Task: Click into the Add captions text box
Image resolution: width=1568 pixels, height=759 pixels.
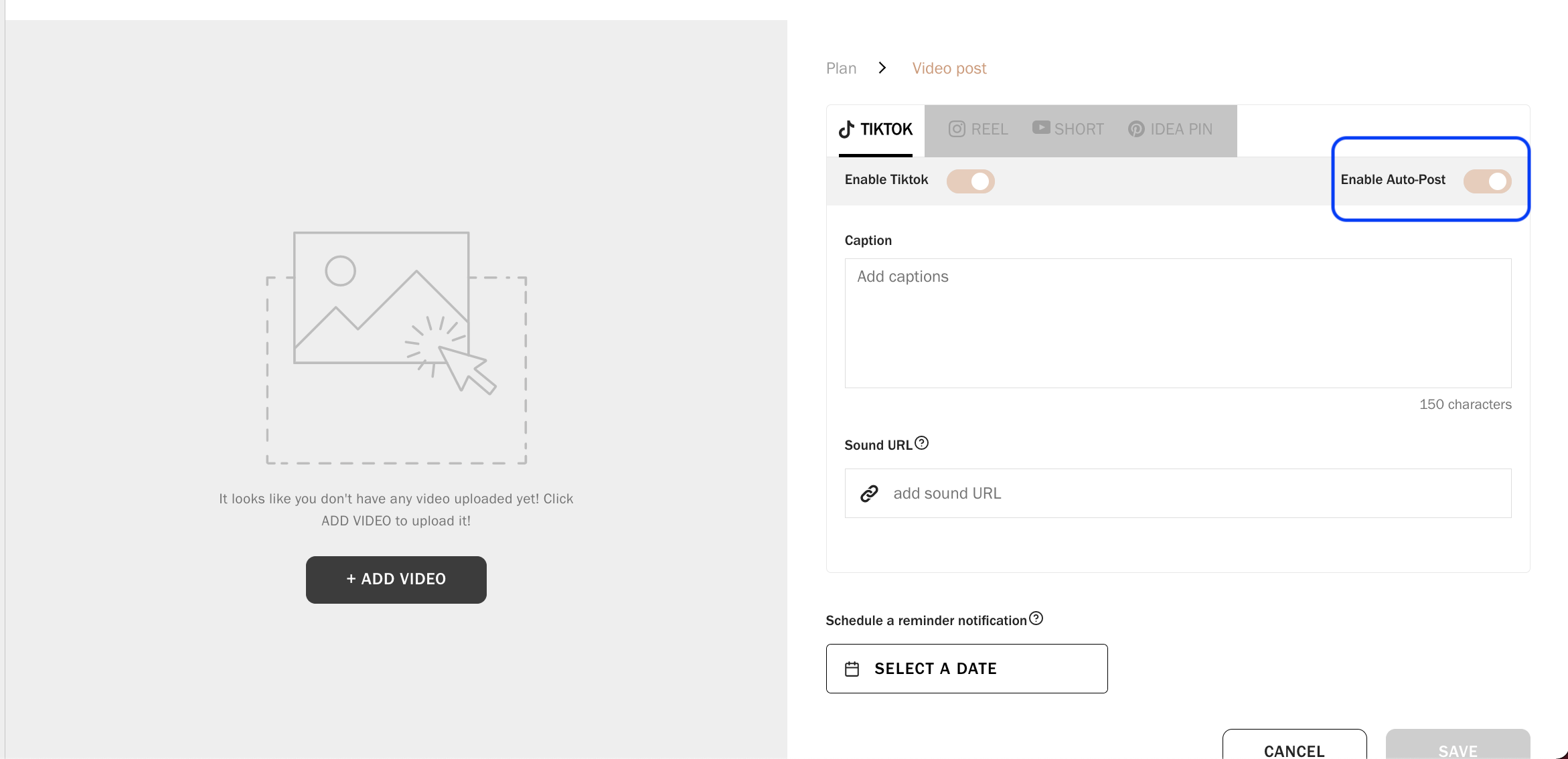Action: 1178,323
